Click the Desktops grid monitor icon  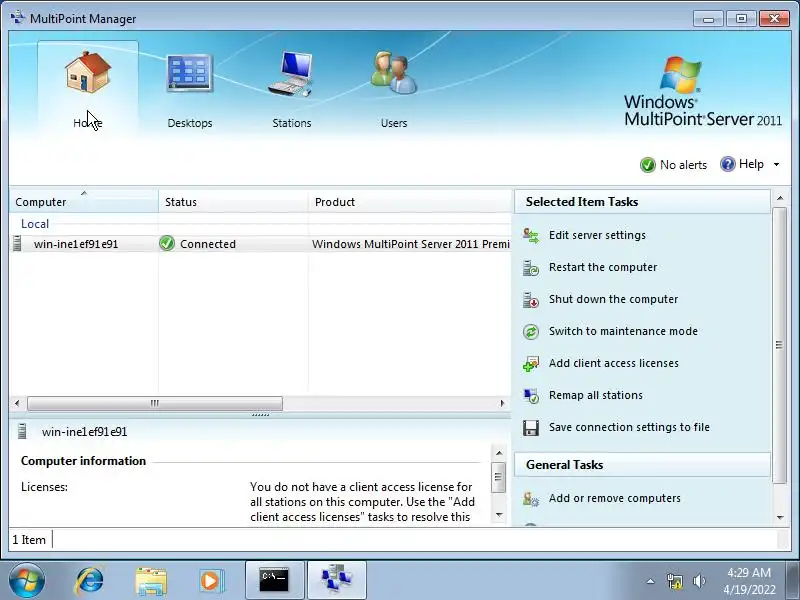pyautogui.click(x=189, y=73)
